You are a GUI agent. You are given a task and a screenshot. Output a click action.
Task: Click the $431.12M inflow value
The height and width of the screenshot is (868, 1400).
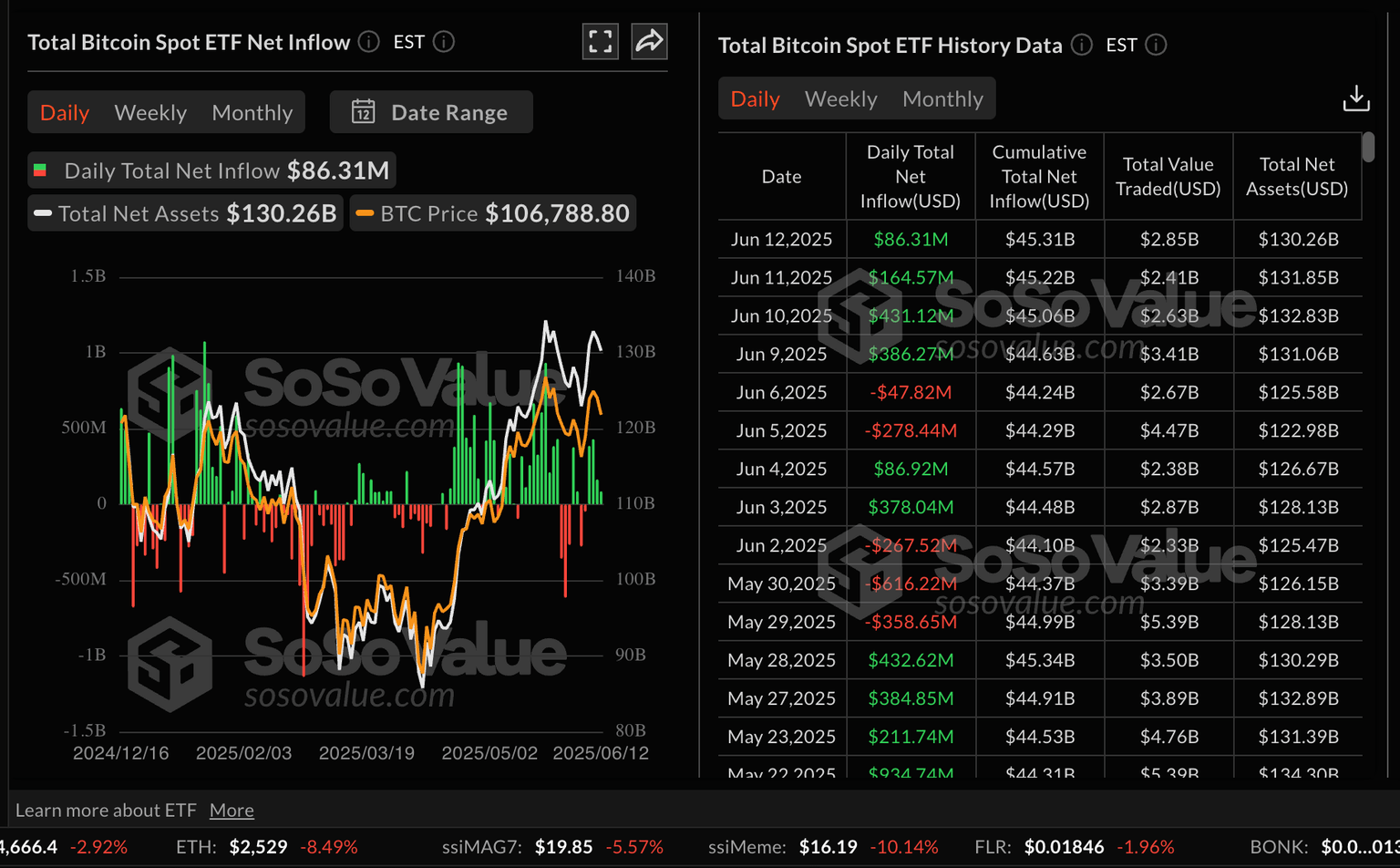tap(911, 315)
